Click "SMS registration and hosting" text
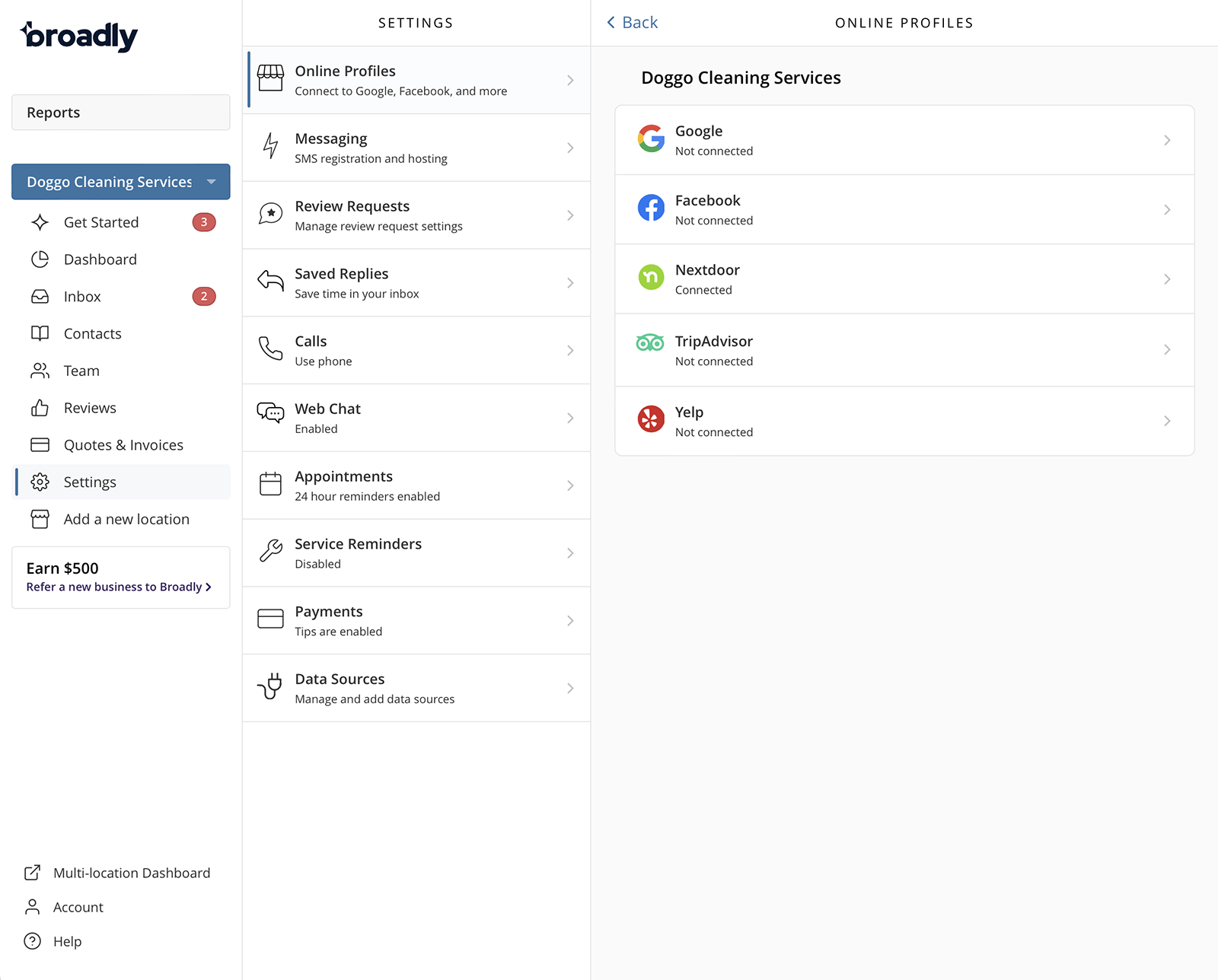The image size is (1218, 980). [x=371, y=158]
